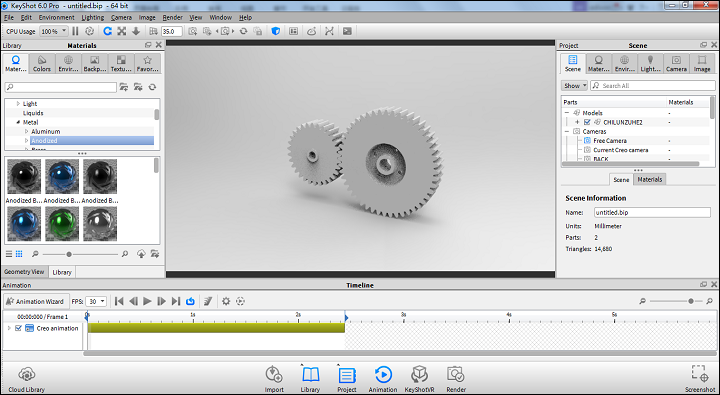
Task: Toggle animation loop button
Action: (190, 301)
